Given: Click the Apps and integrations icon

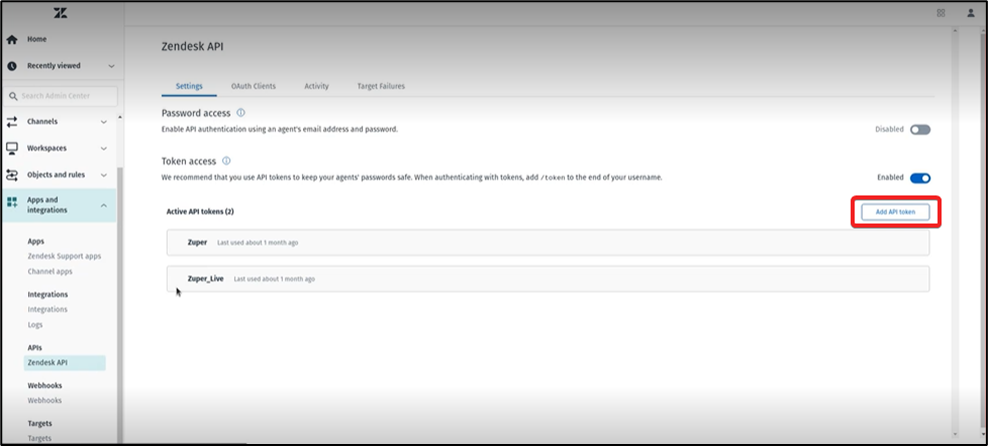Looking at the screenshot, I should (x=11, y=202).
